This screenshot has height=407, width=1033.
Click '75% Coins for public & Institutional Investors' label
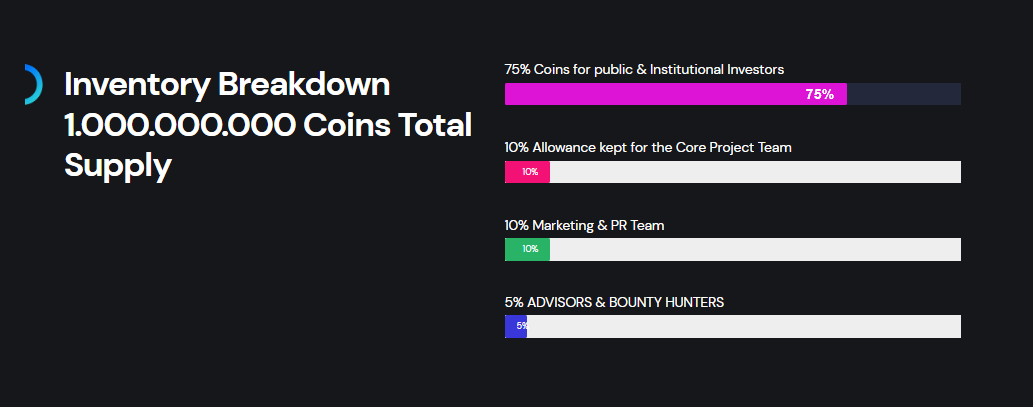coord(644,70)
